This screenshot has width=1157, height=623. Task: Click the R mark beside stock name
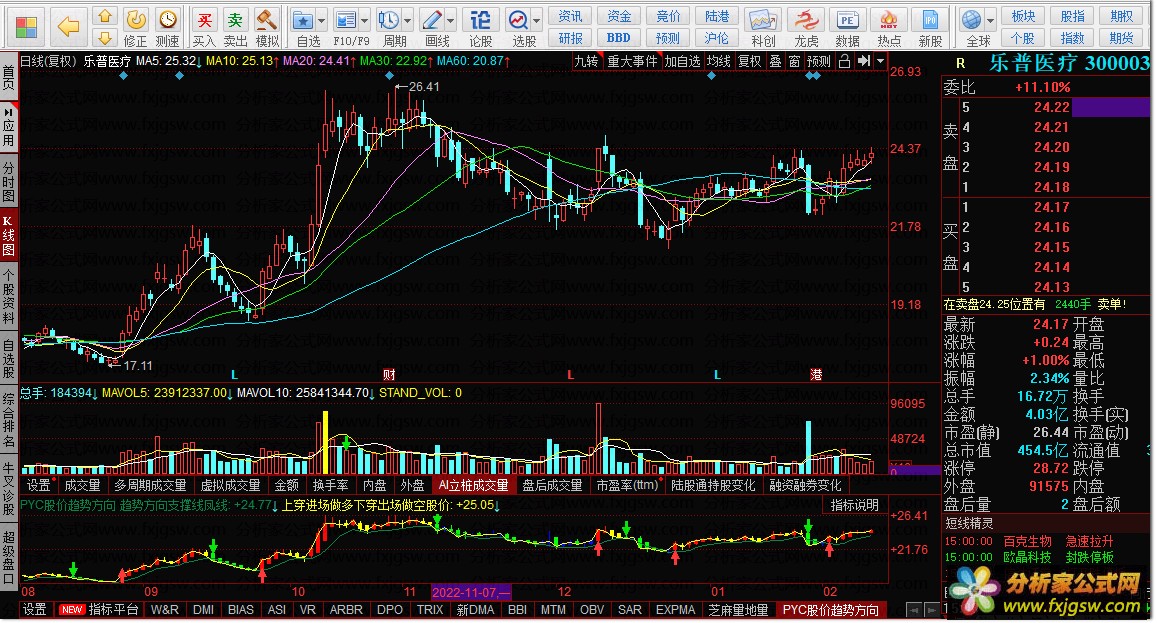tap(960, 64)
